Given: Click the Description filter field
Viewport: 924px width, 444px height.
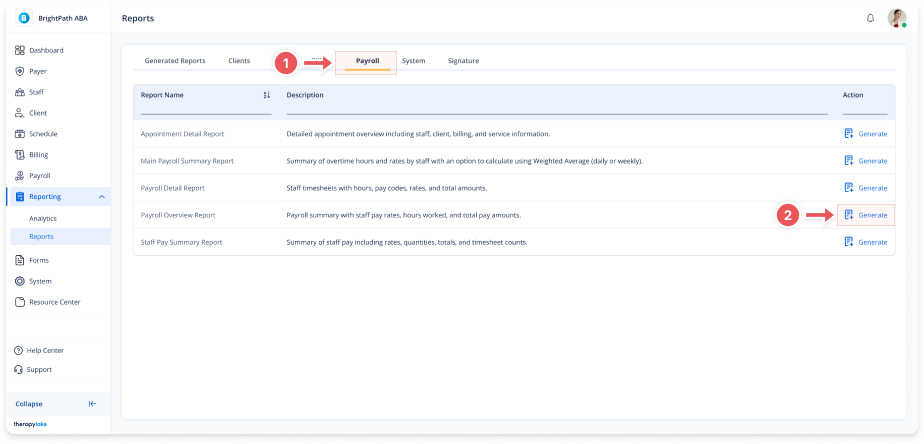Looking at the screenshot, I should tap(557, 109).
